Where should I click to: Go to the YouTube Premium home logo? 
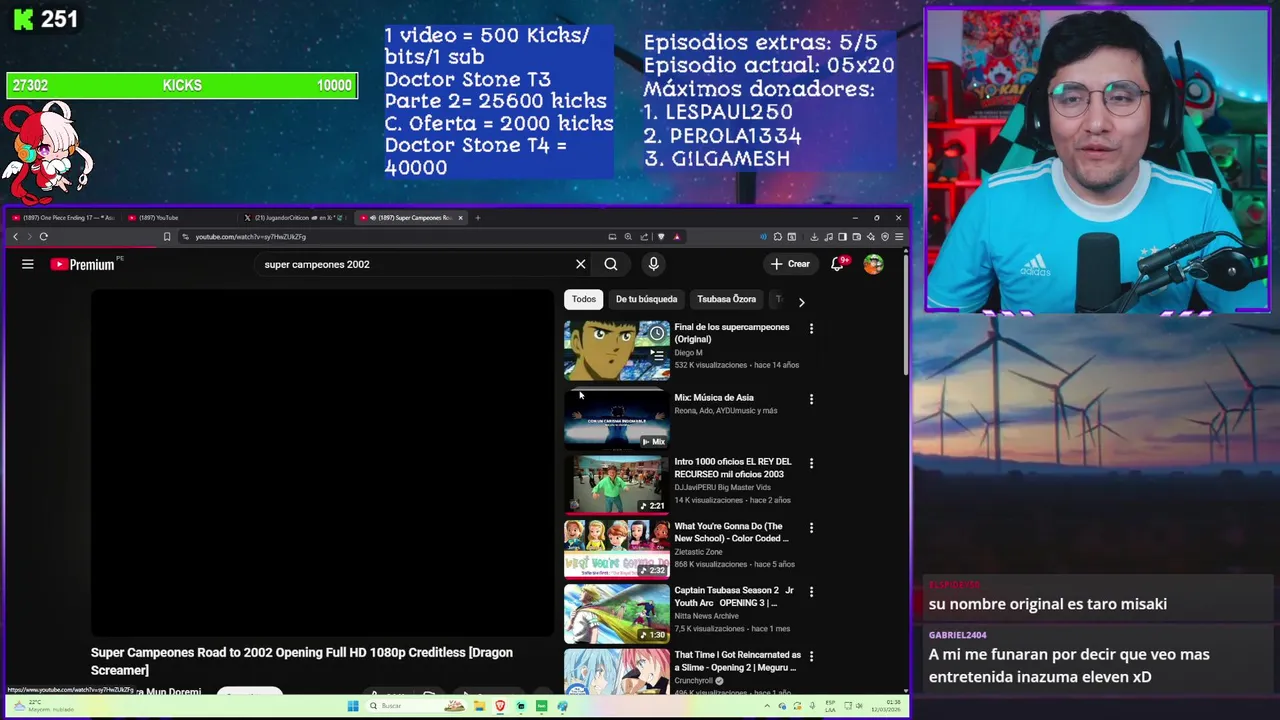click(83, 264)
